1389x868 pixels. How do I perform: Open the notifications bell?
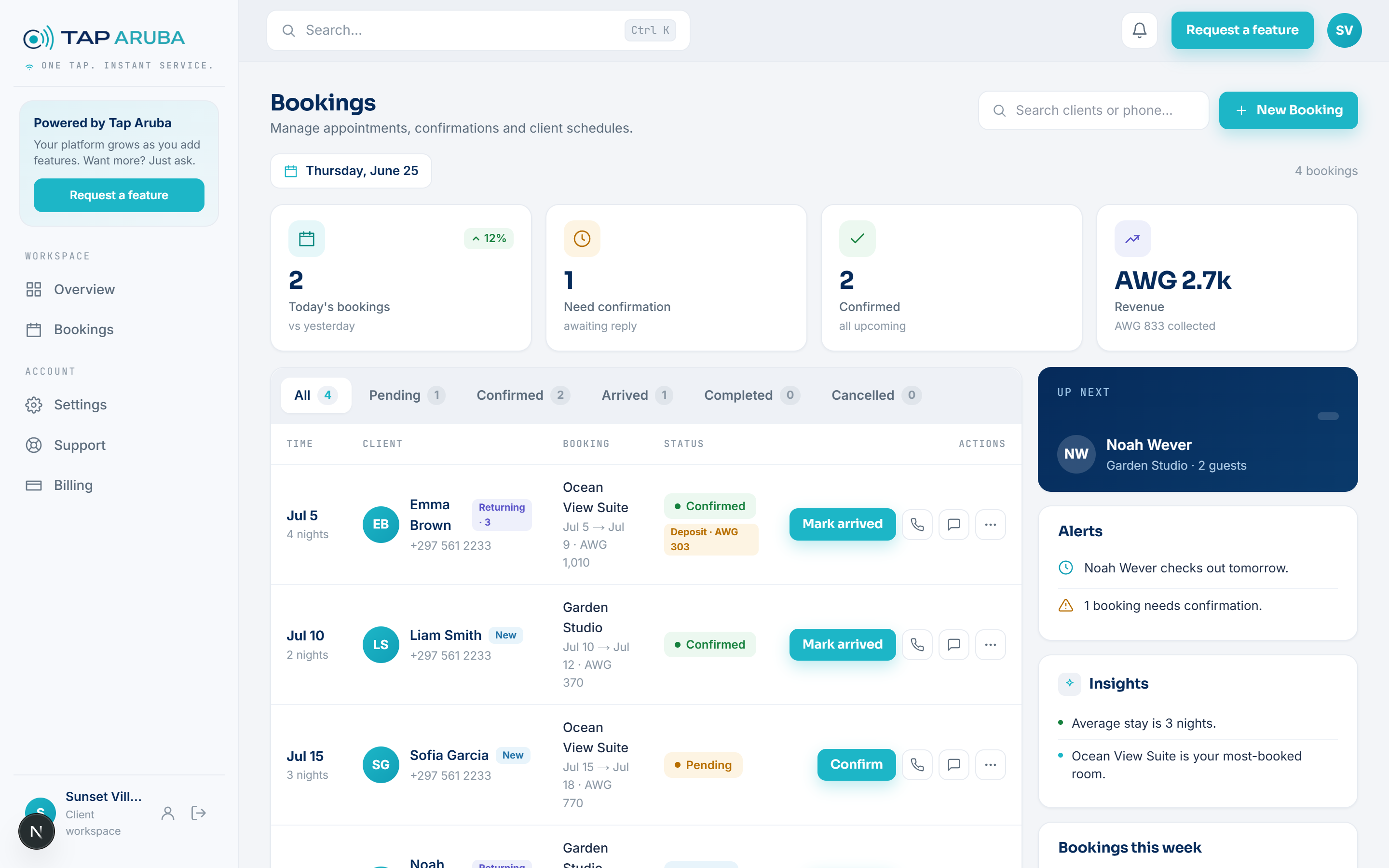click(x=1139, y=30)
